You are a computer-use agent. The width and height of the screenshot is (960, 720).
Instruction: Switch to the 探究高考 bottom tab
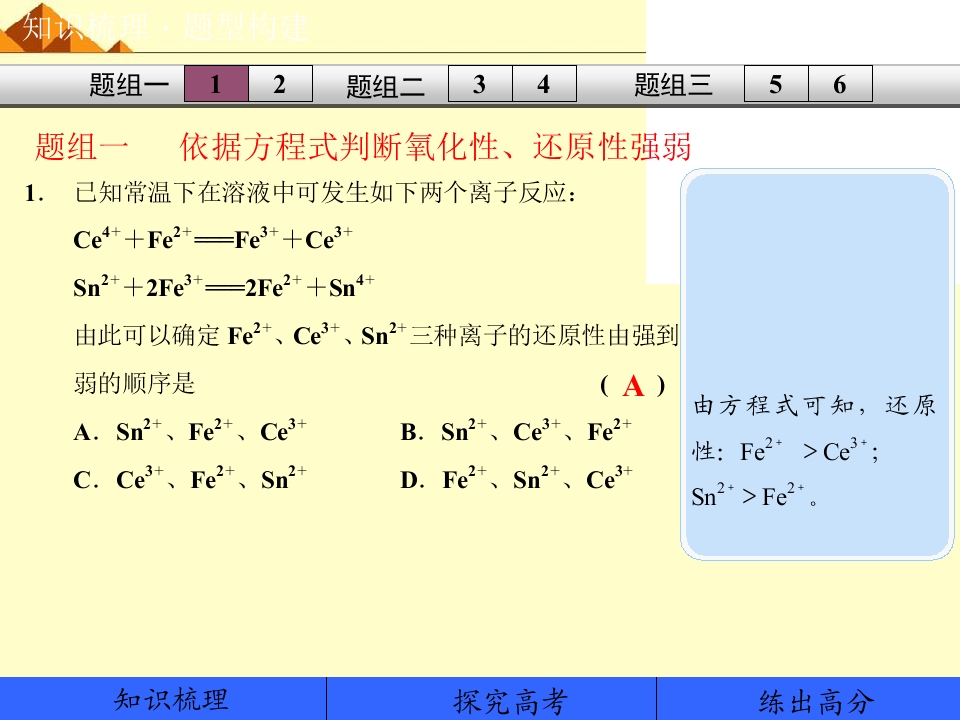click(x=491, y=699)
